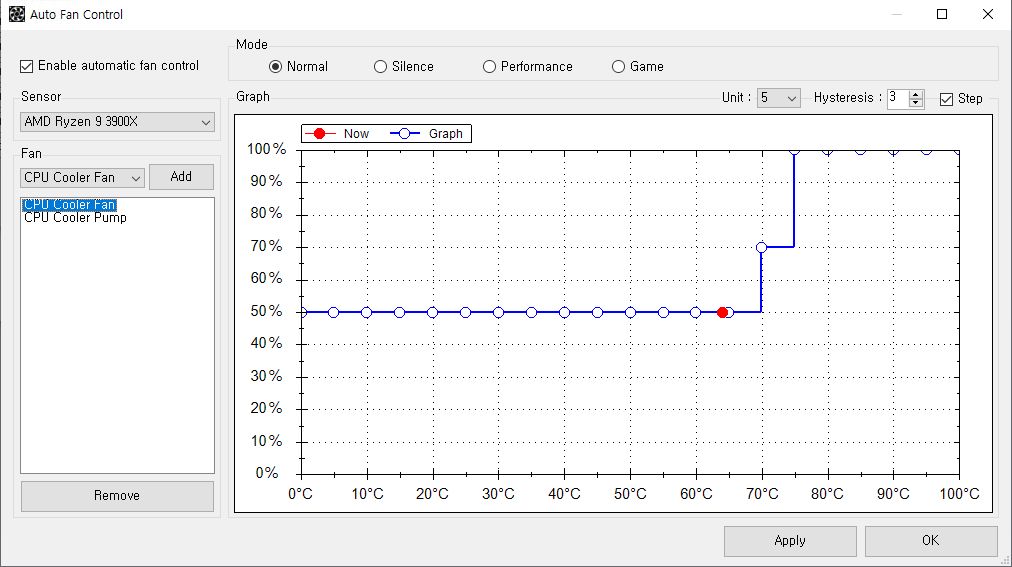This screenshot has width=1012, height=567.
Task: Select Normal mode radio button
Action: [276, 66]
